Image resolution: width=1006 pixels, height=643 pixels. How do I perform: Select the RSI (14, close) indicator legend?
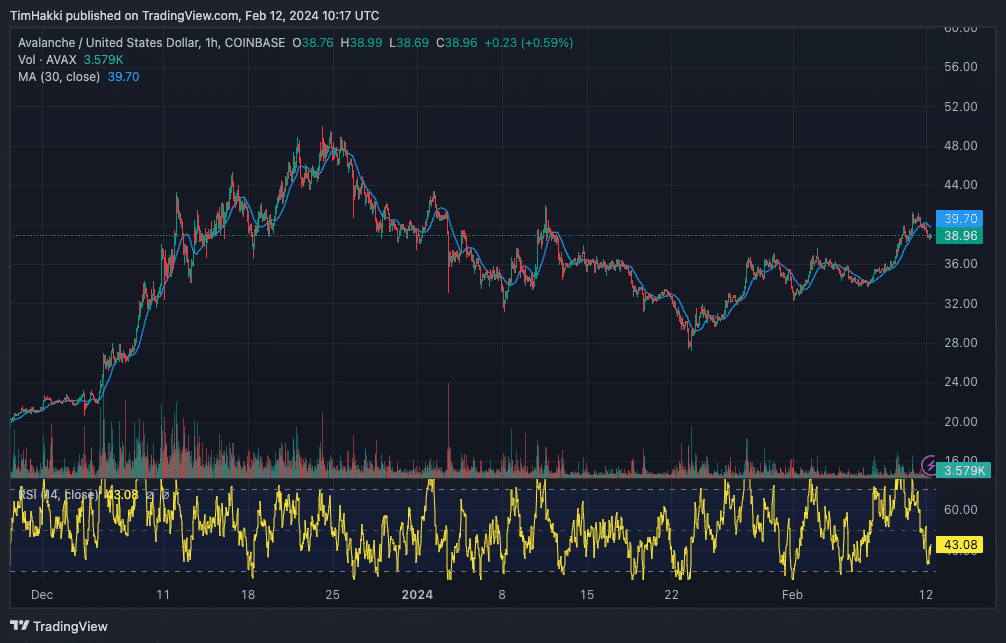click(59, 494)
